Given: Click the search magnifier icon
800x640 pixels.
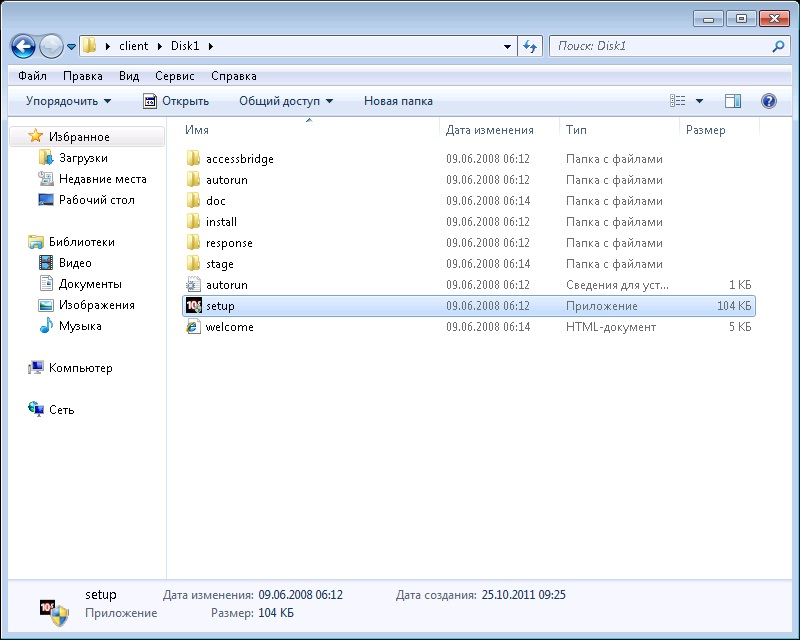Looking at the screenshot, I should (778, 46).
